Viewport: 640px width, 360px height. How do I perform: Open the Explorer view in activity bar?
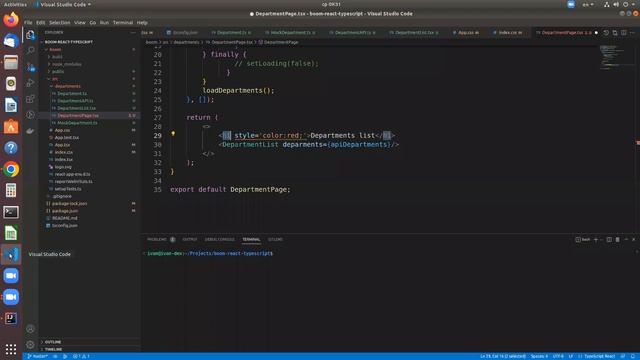(x=30, y=35)
